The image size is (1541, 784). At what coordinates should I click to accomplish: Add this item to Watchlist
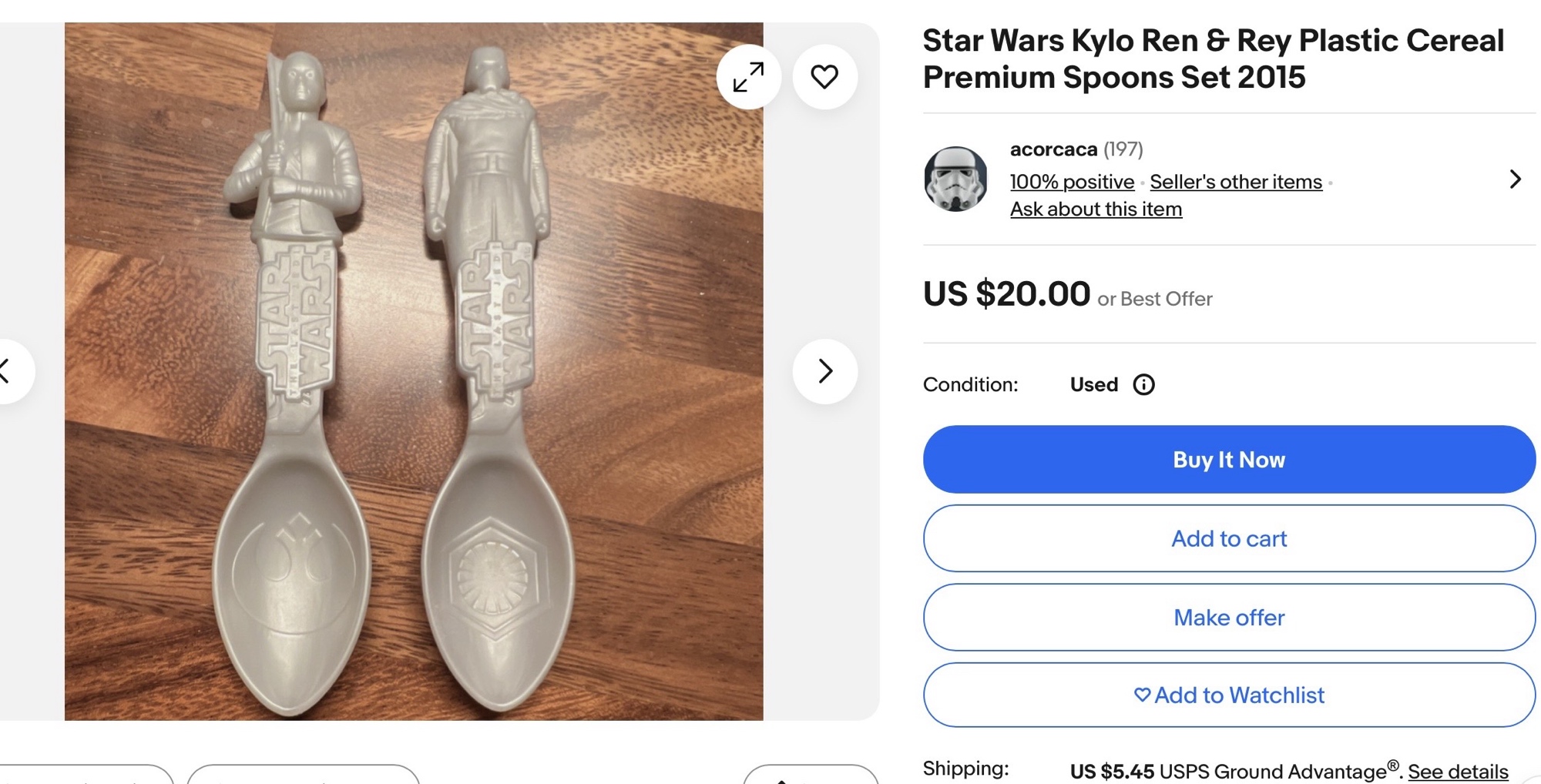pos(1229,695)
